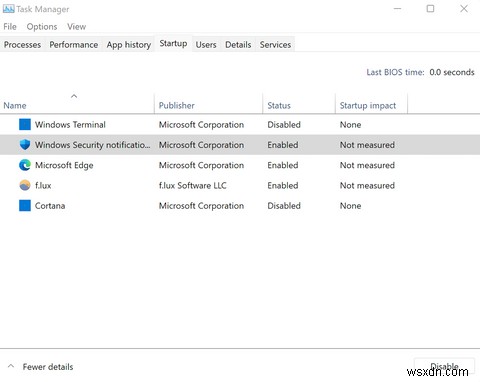Switch to the App history tab

pos(129,45)
